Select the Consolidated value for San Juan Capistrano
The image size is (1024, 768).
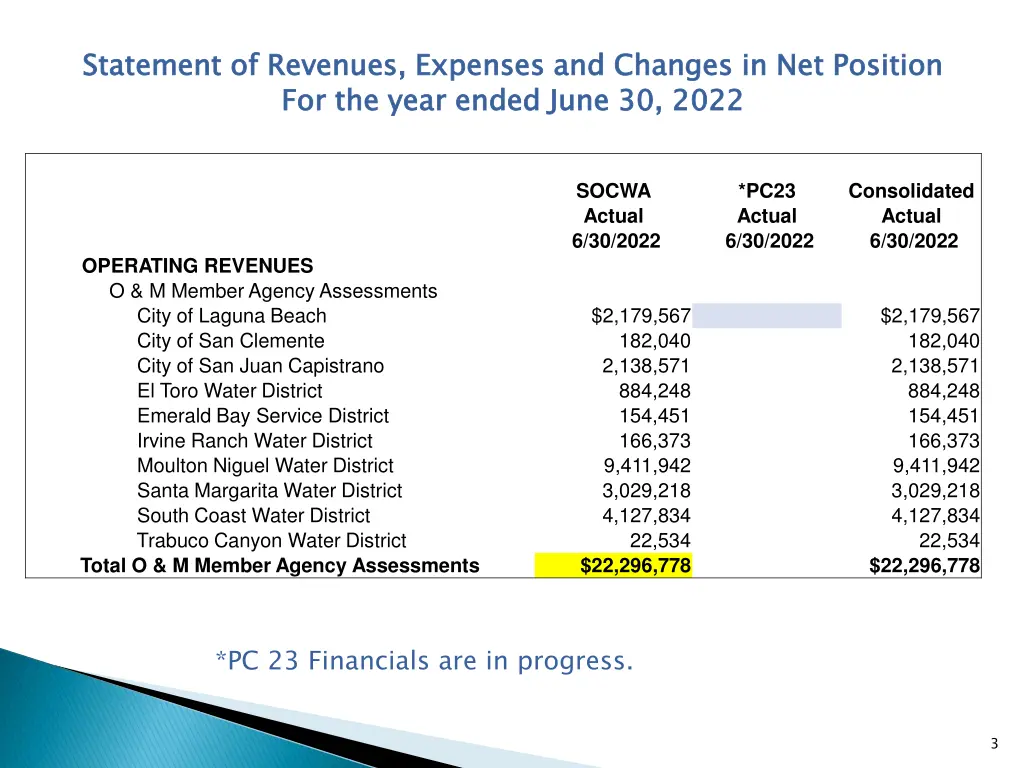[x=935, y=366]
